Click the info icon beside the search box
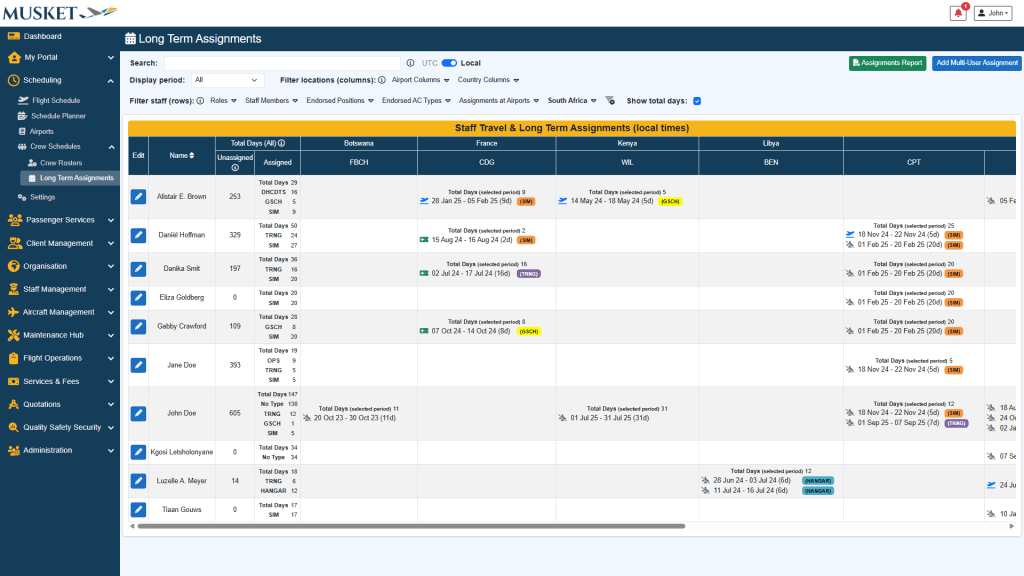The image size is (1024, 576). [410, 63]
